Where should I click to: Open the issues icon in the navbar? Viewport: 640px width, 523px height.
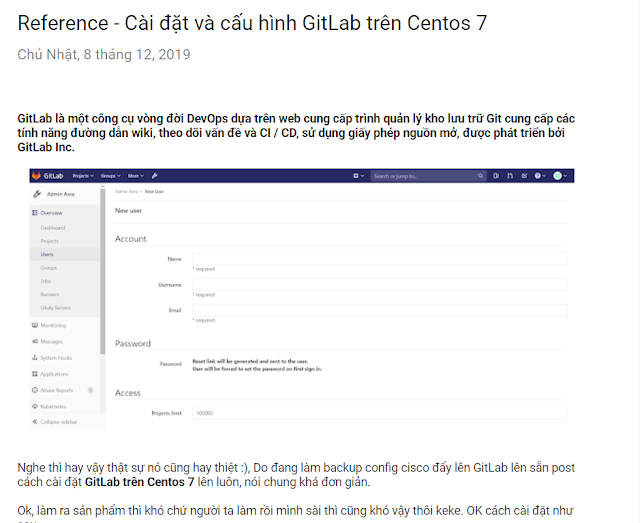(x=496, y=176)
